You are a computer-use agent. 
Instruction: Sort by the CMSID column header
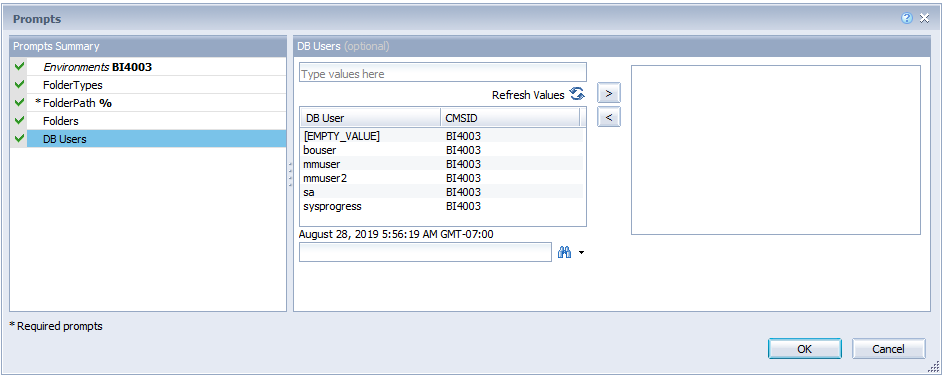point(510,118)
